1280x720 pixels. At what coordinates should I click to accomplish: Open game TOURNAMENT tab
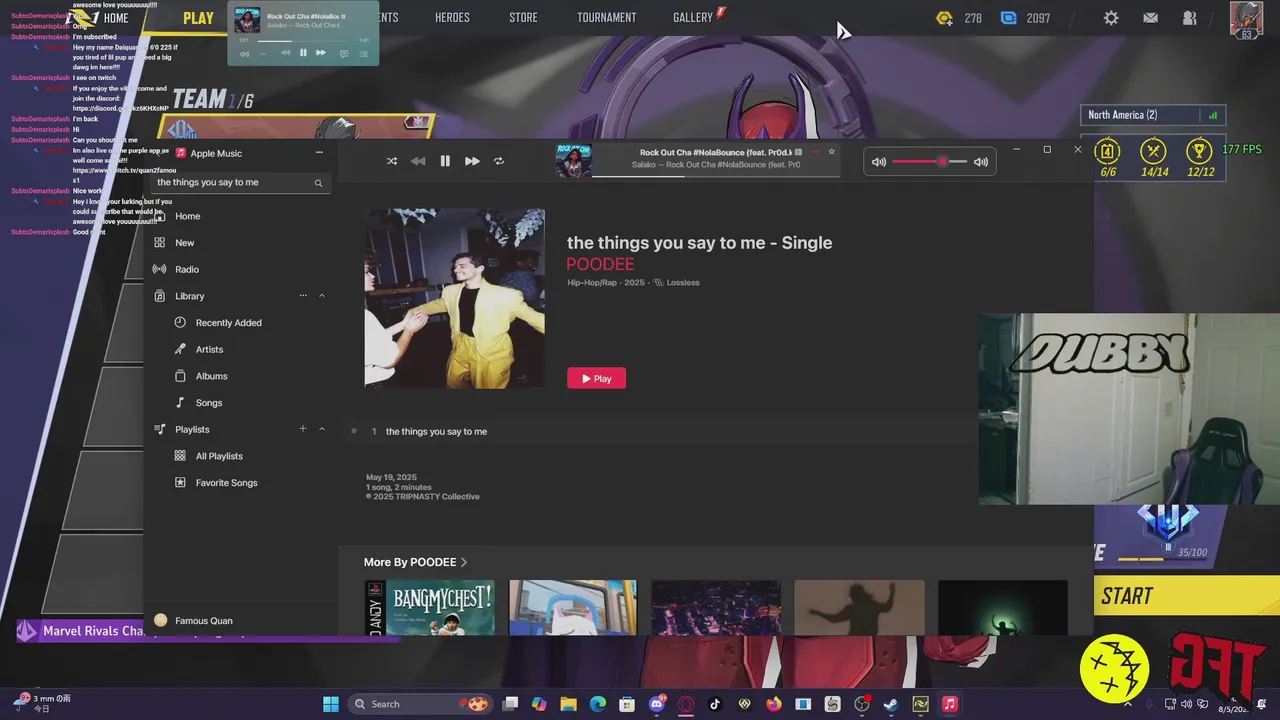606,18
